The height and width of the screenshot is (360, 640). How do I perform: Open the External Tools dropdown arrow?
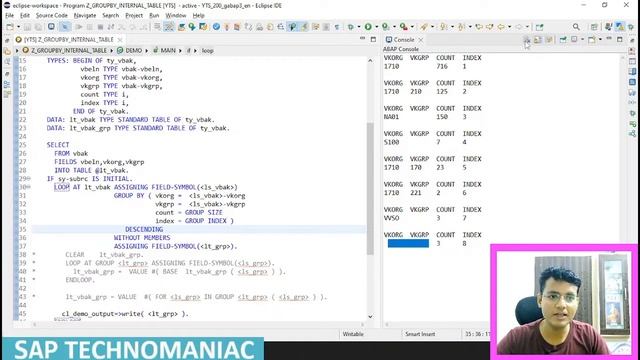[411, 27]
